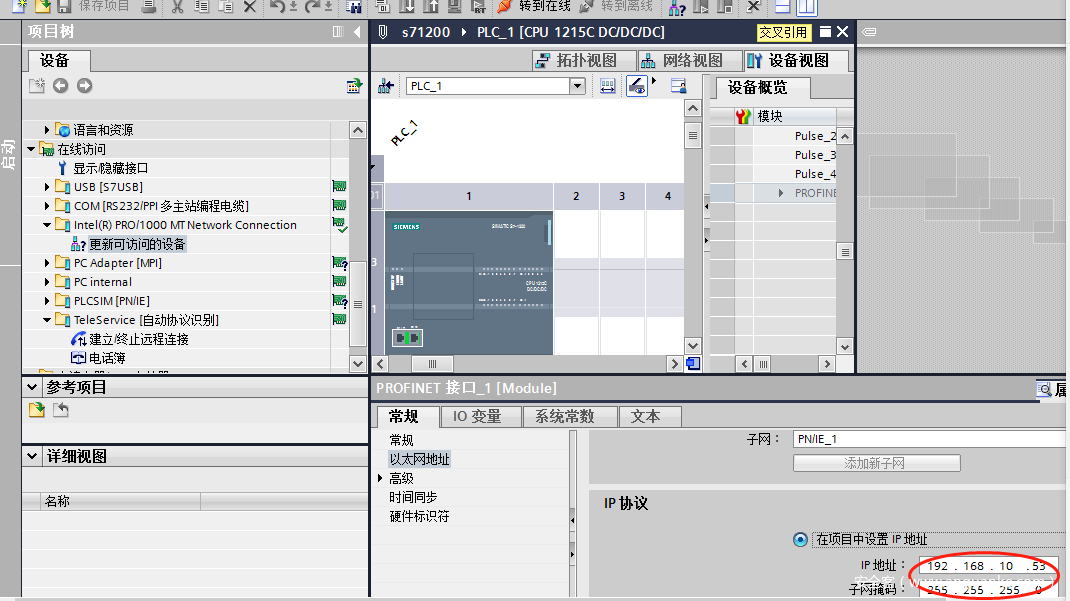Viewport: 1070px width, 601px height.
Task: Open the IO 变量 tab in properties
Action: 477,416
